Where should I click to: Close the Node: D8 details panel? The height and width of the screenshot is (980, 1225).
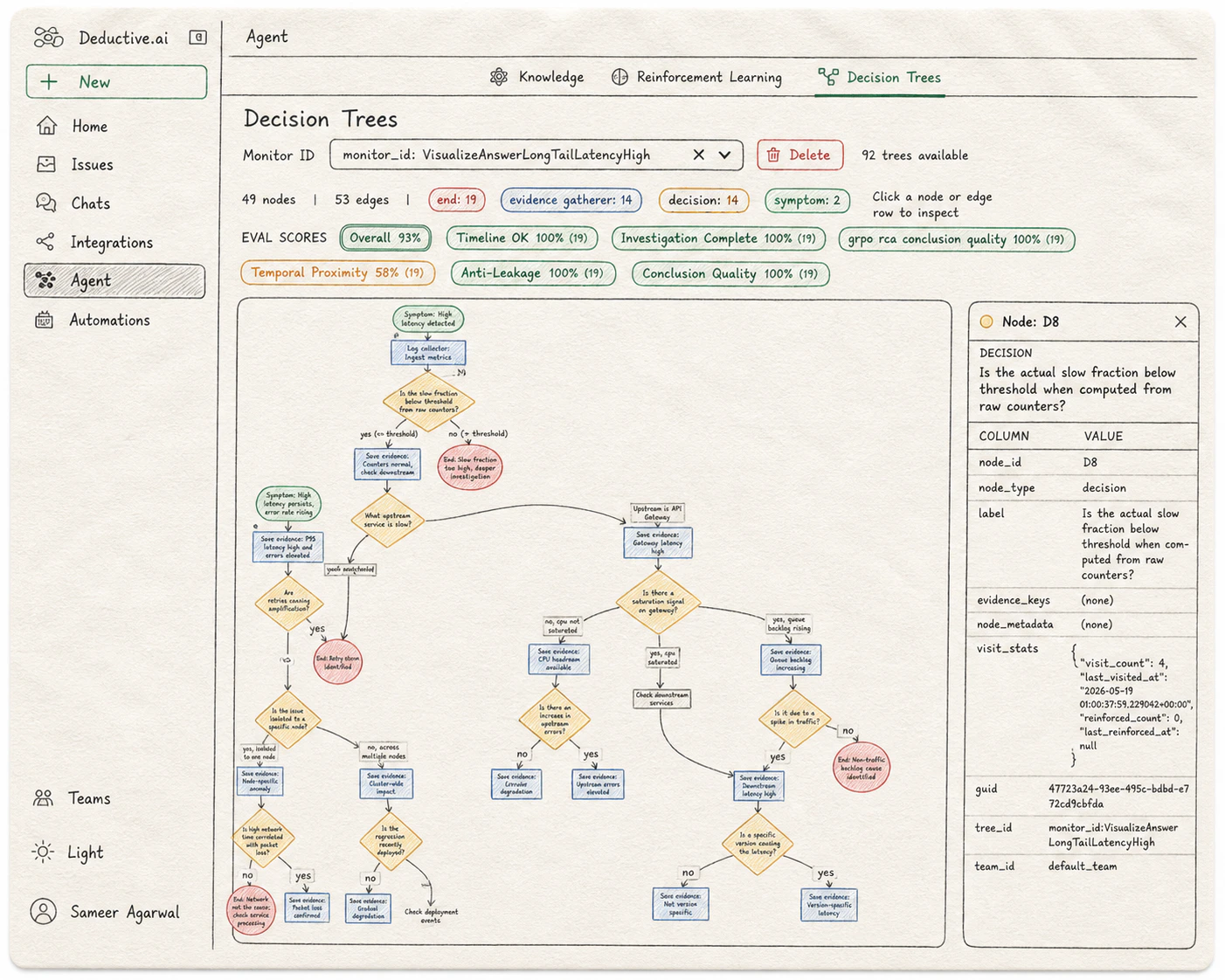1180,321
